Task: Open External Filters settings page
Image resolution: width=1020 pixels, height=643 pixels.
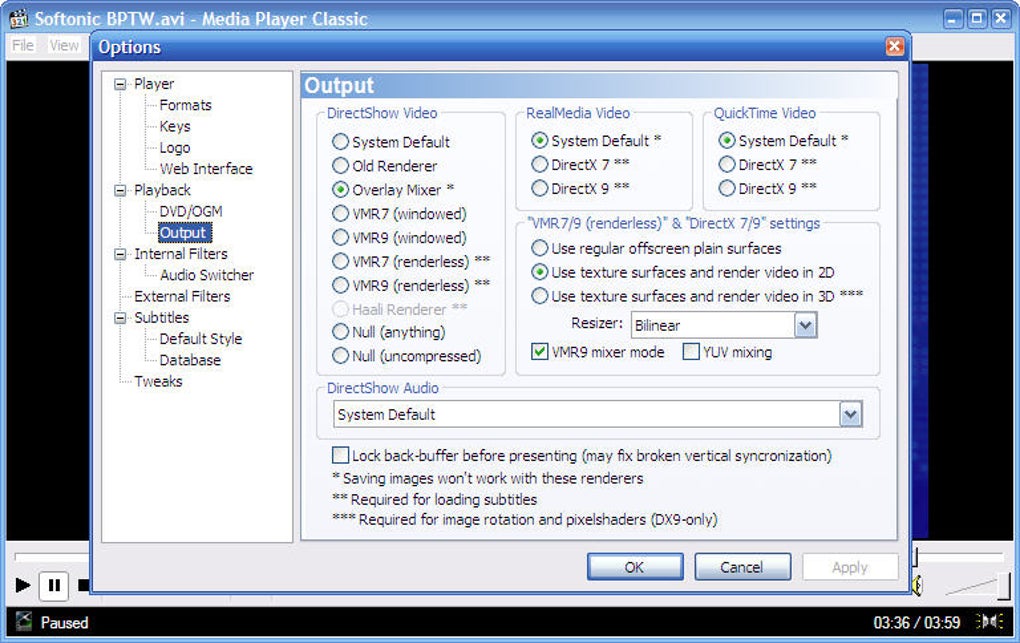Action: point(182,296)
